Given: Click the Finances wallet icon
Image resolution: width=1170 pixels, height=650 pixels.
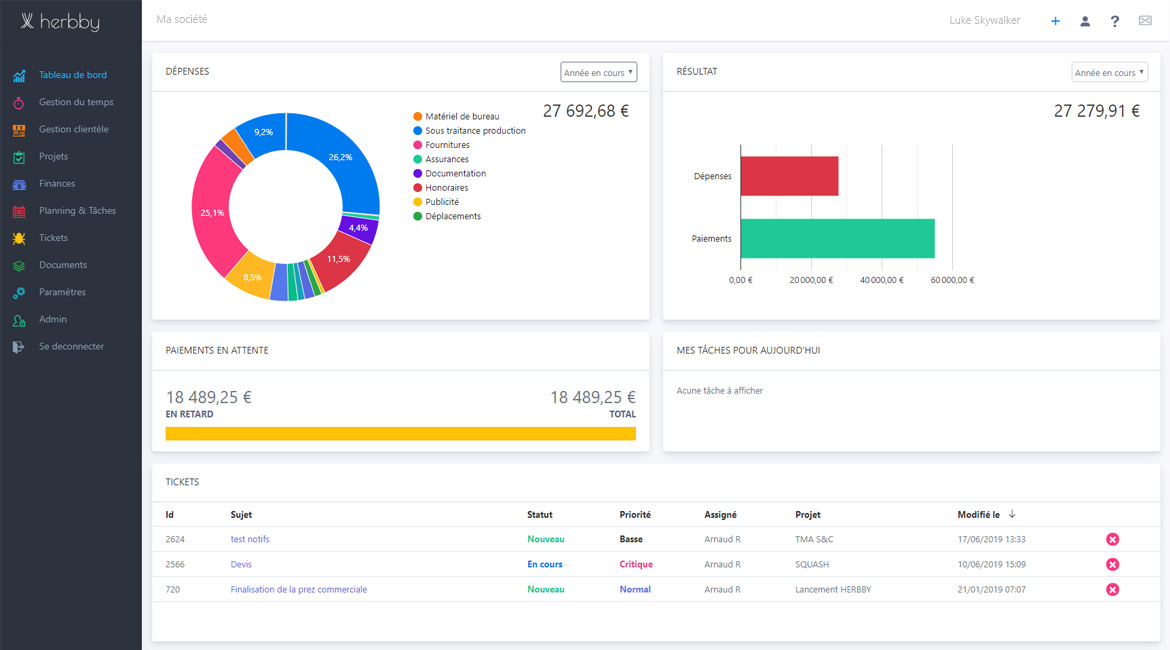Looking at the screenshot, I should (x=19, y=184).
